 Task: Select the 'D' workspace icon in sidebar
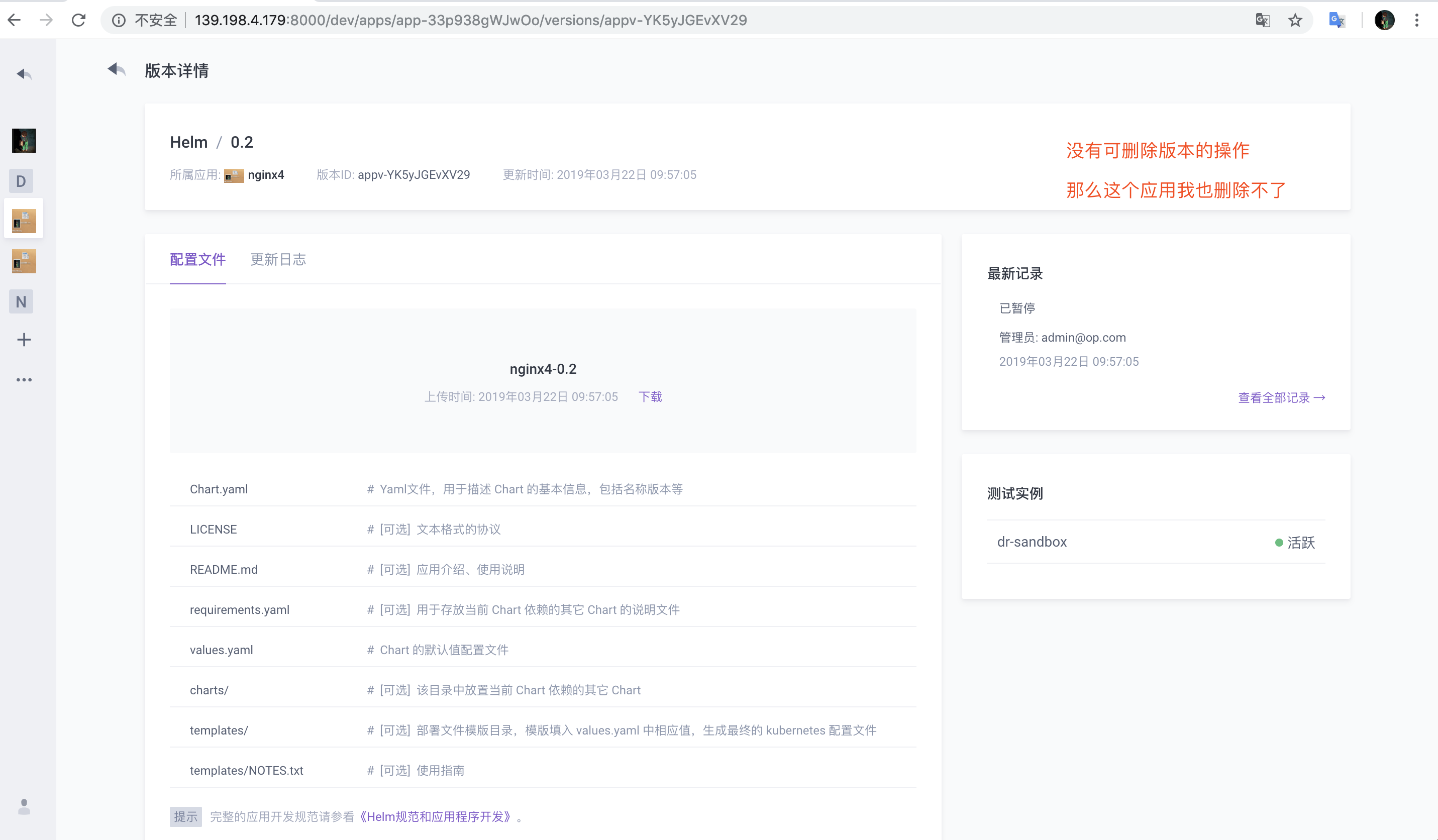pyautogui.click(x=21, y=181)
